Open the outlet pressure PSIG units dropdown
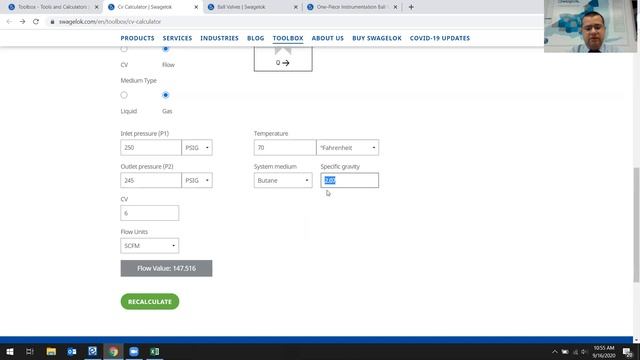This screenshot has height=360, width=640. coord(197,180)
